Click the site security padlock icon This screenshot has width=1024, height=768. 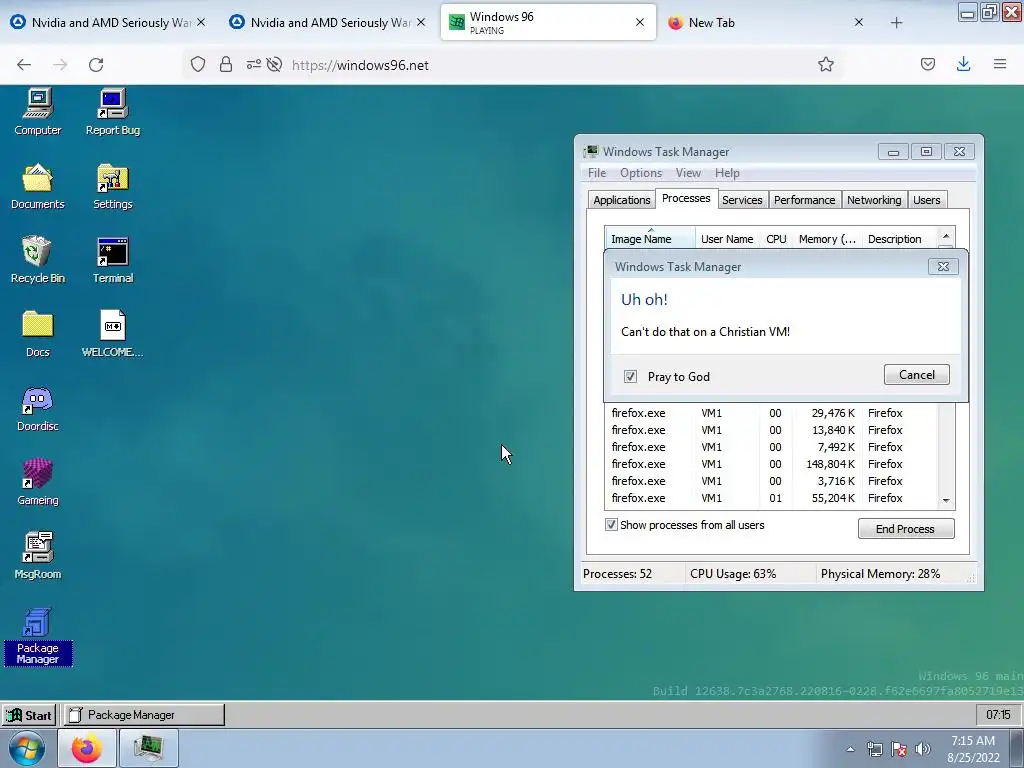[x=226, y=65]
